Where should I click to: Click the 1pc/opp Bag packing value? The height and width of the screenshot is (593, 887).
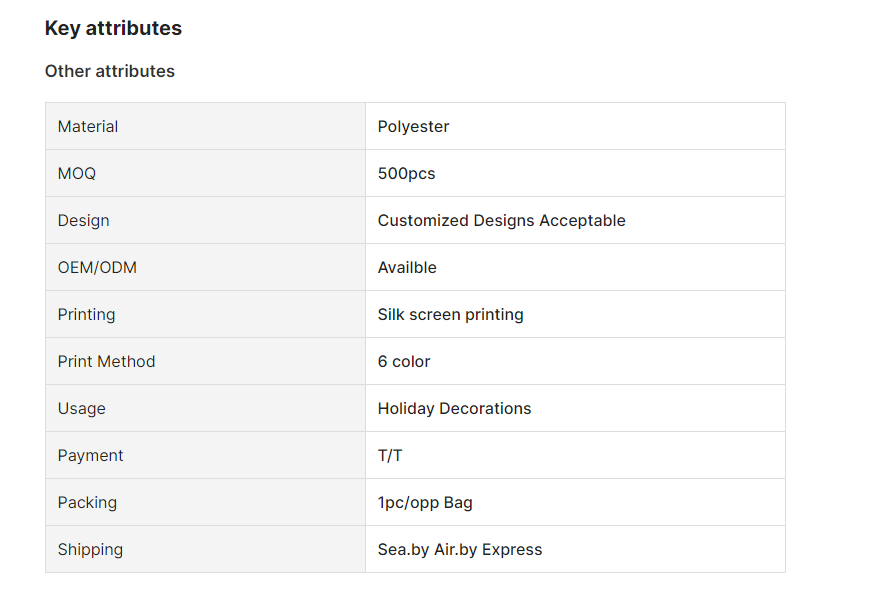425,502
